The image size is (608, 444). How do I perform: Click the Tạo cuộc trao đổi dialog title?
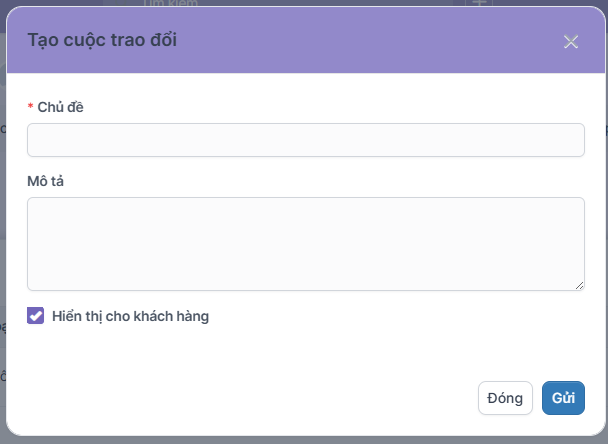(102, 40)
